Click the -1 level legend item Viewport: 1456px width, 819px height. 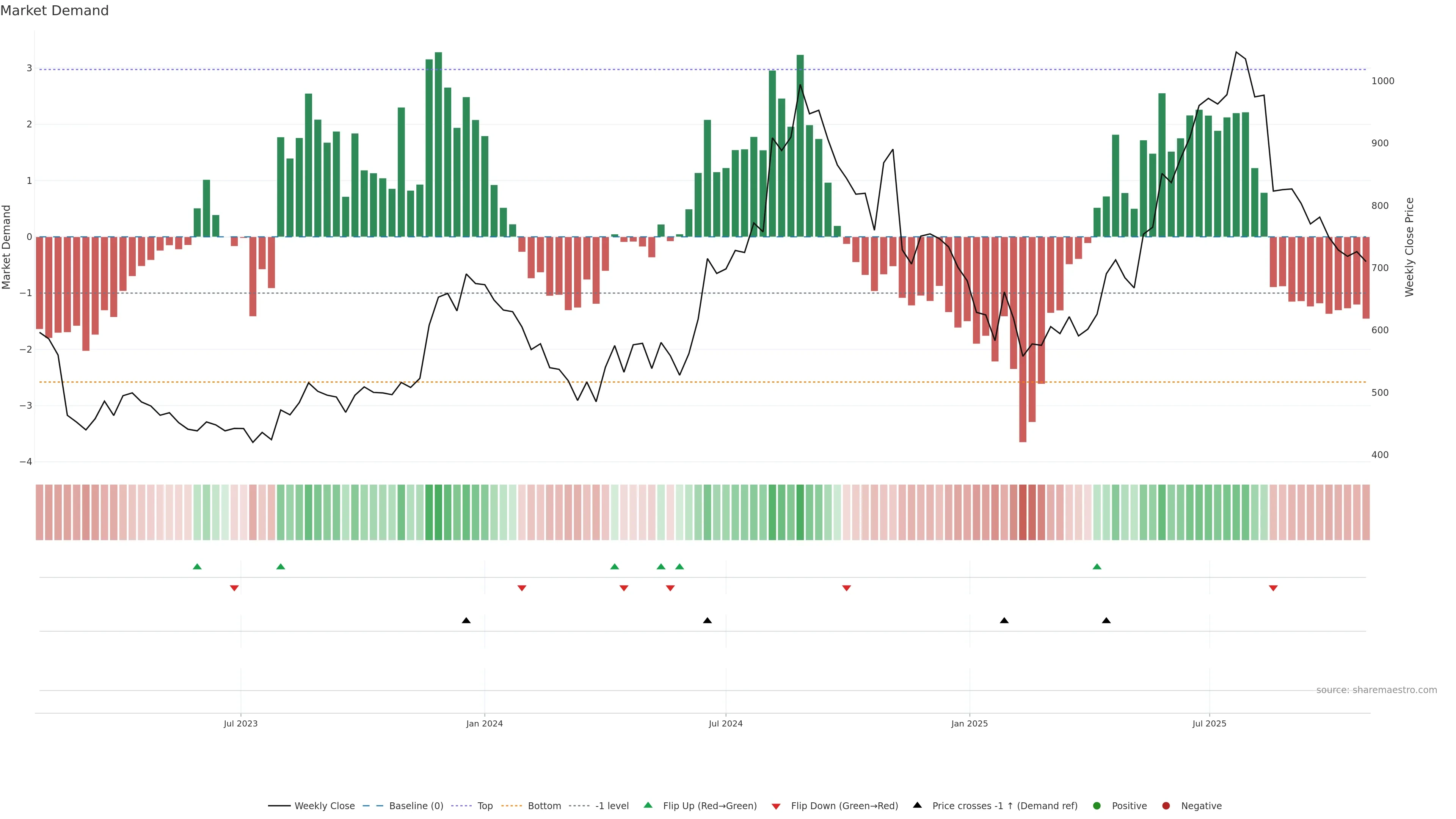pos(612,805)
